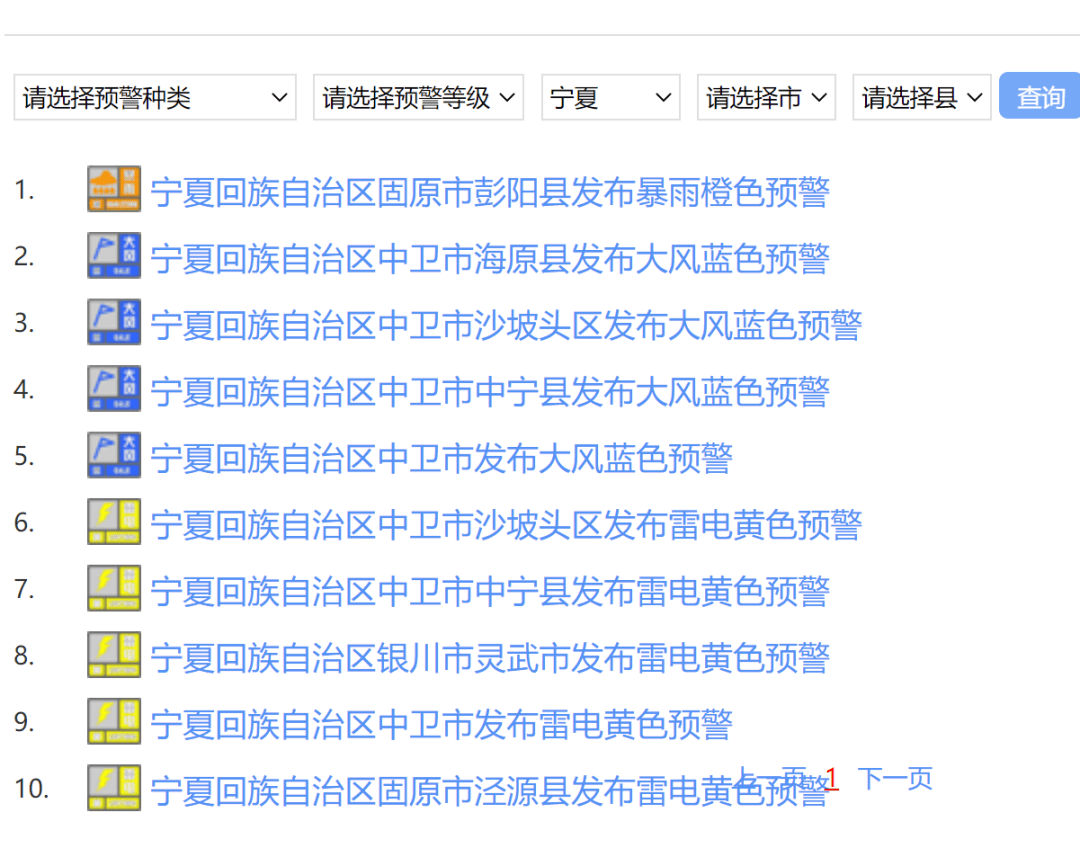This screenshot has height=857, width=1080.
Task: Open the city selector dropdown 请选择市
Action: [x=766, y=97]
